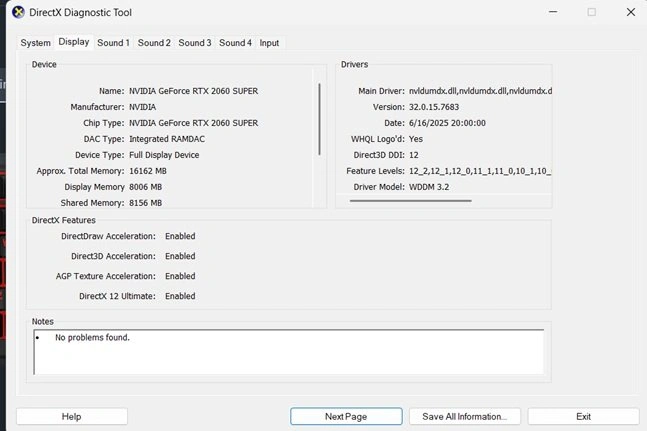This screenshot has width=647, height=431.
Task: Click the Chip Type value text
Action: tap(194, 123)
